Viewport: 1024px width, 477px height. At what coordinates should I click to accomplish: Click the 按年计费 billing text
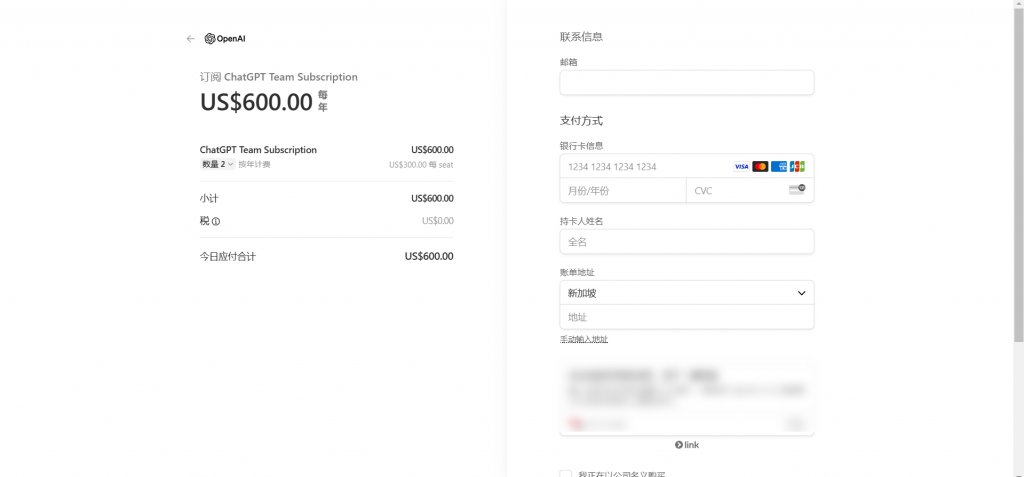[x=254, y=165]
